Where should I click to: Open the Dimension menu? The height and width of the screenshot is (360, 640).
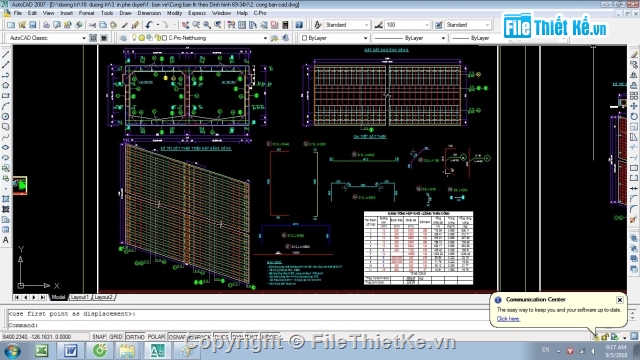[149, 13]
